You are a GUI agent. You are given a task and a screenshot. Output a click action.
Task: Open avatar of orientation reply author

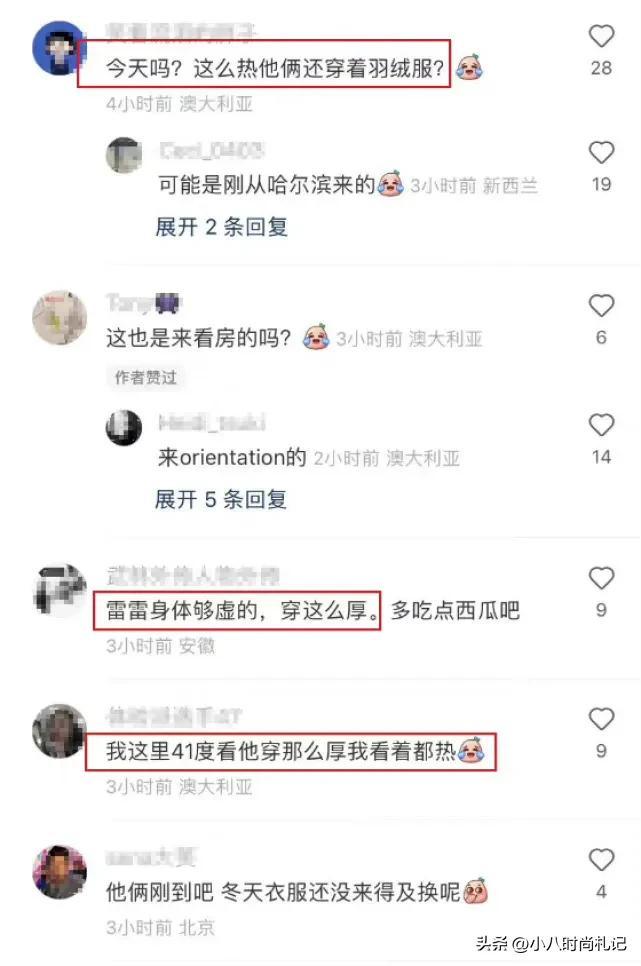pos(124,428)
